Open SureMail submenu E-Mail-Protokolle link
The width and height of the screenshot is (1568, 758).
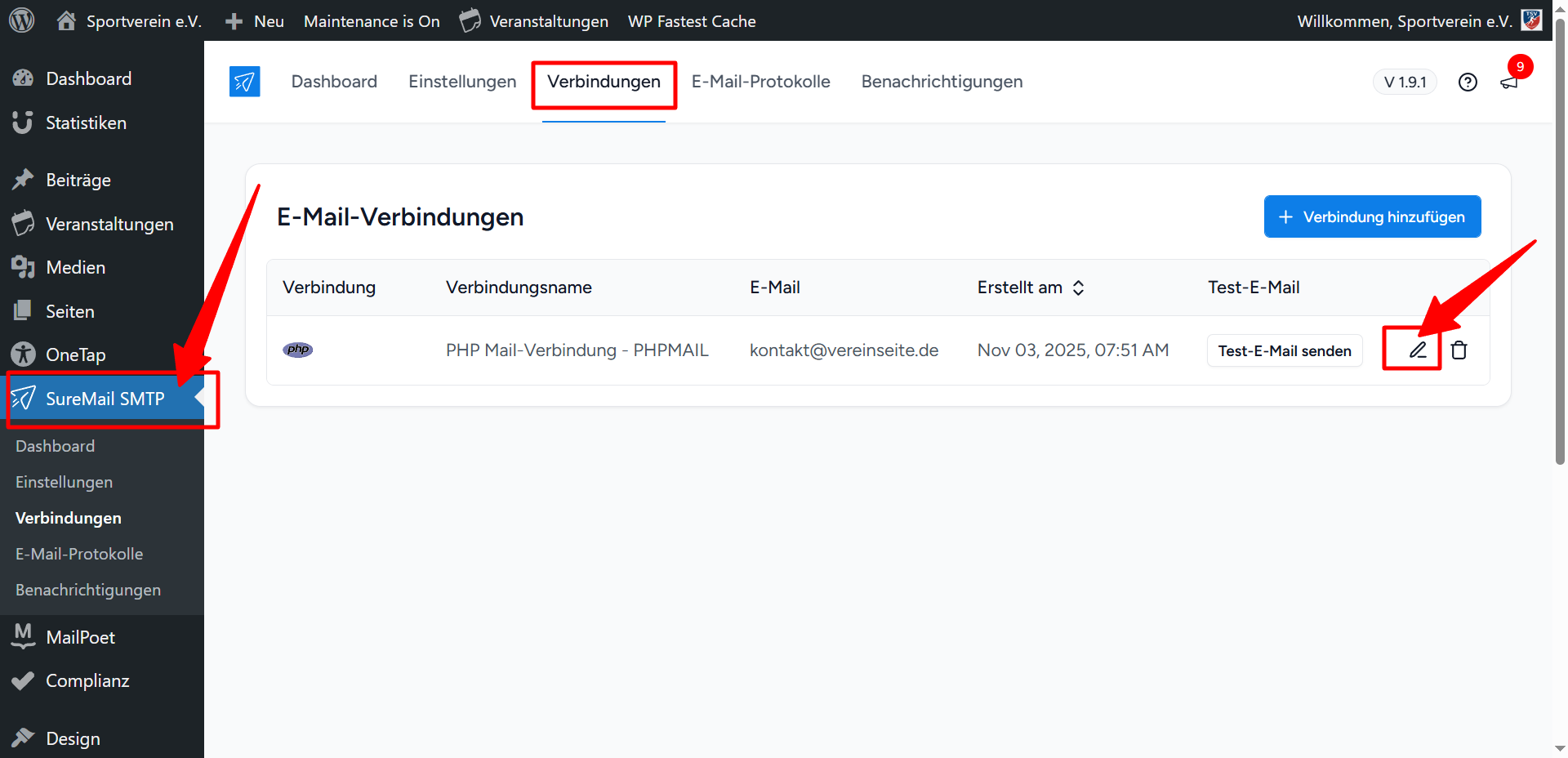[x=79, y=554]
